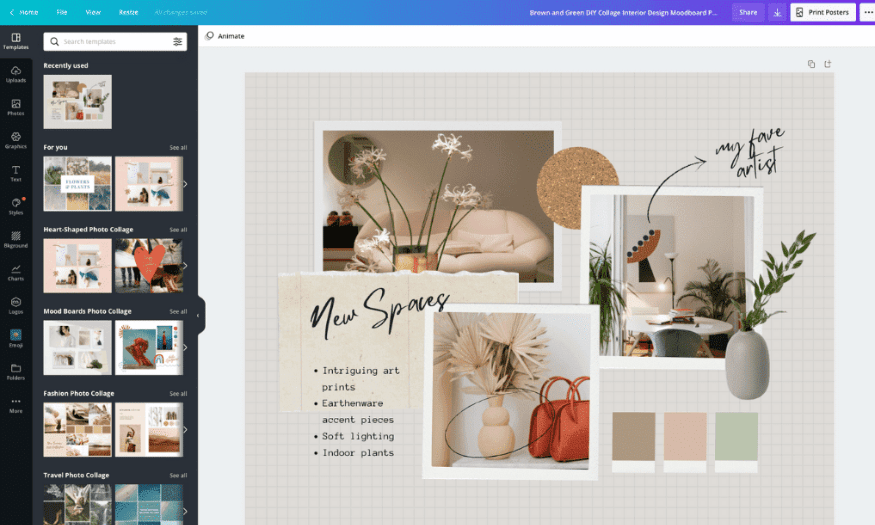The image size is (875, 525).
Task: Open the Emoji panel
Action: click(16, 339)
